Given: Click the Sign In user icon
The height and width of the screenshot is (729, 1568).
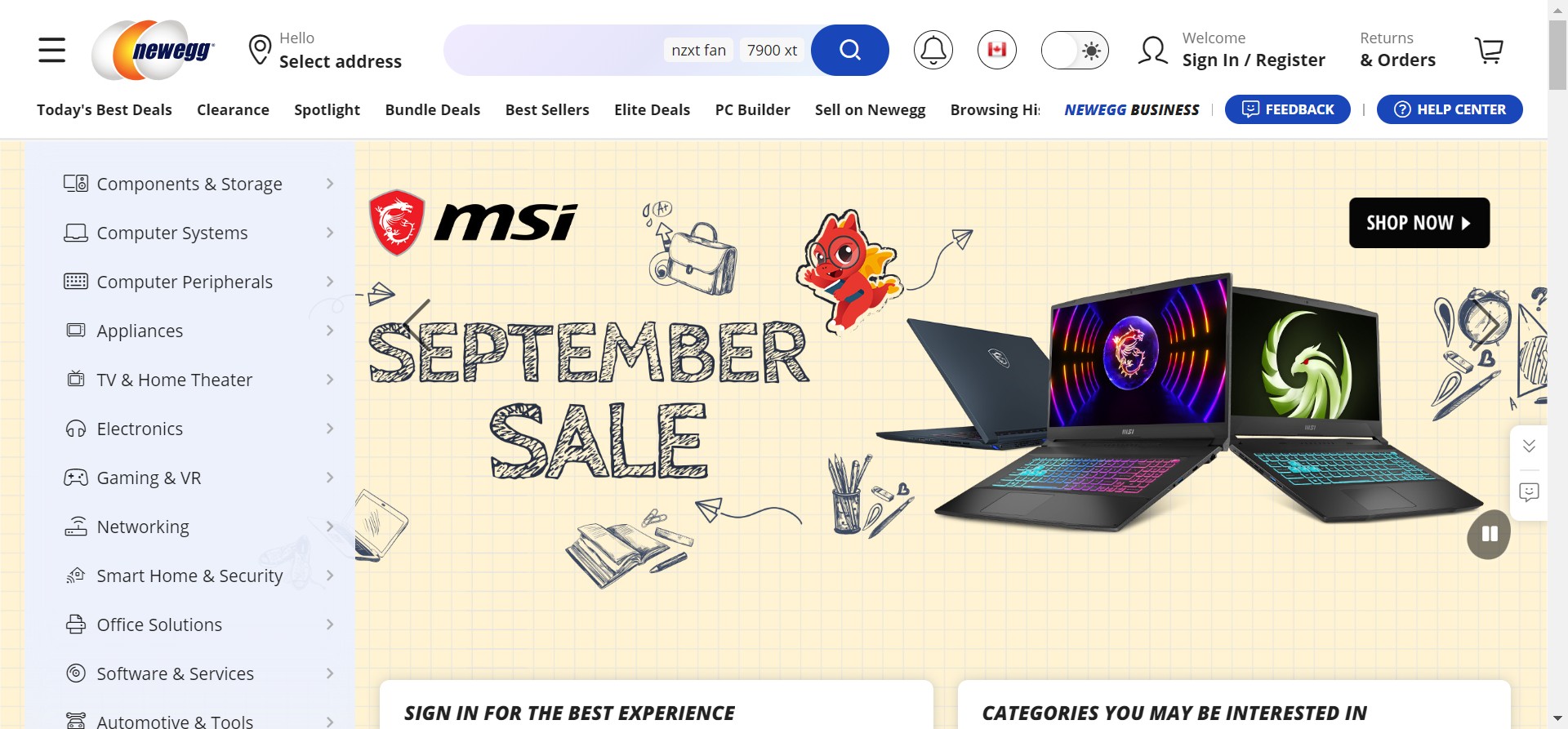Looking at the screenshot, I should [x=1153, y=50].
